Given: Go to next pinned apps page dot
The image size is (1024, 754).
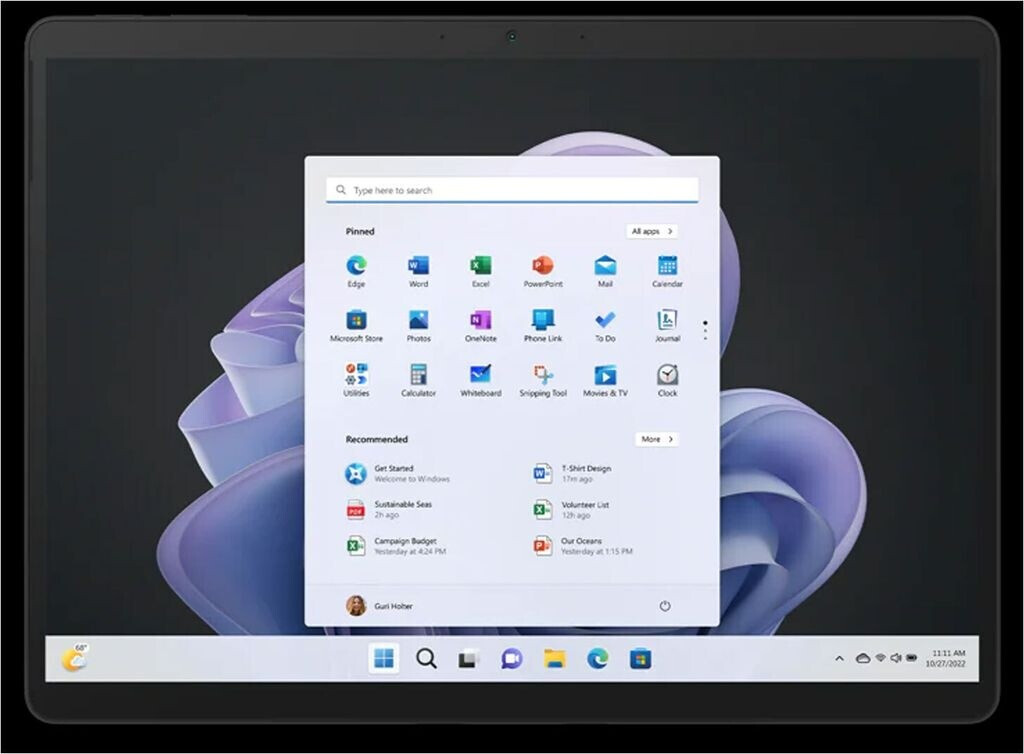Looking at the screenshot, I should (x=705, y=331).
